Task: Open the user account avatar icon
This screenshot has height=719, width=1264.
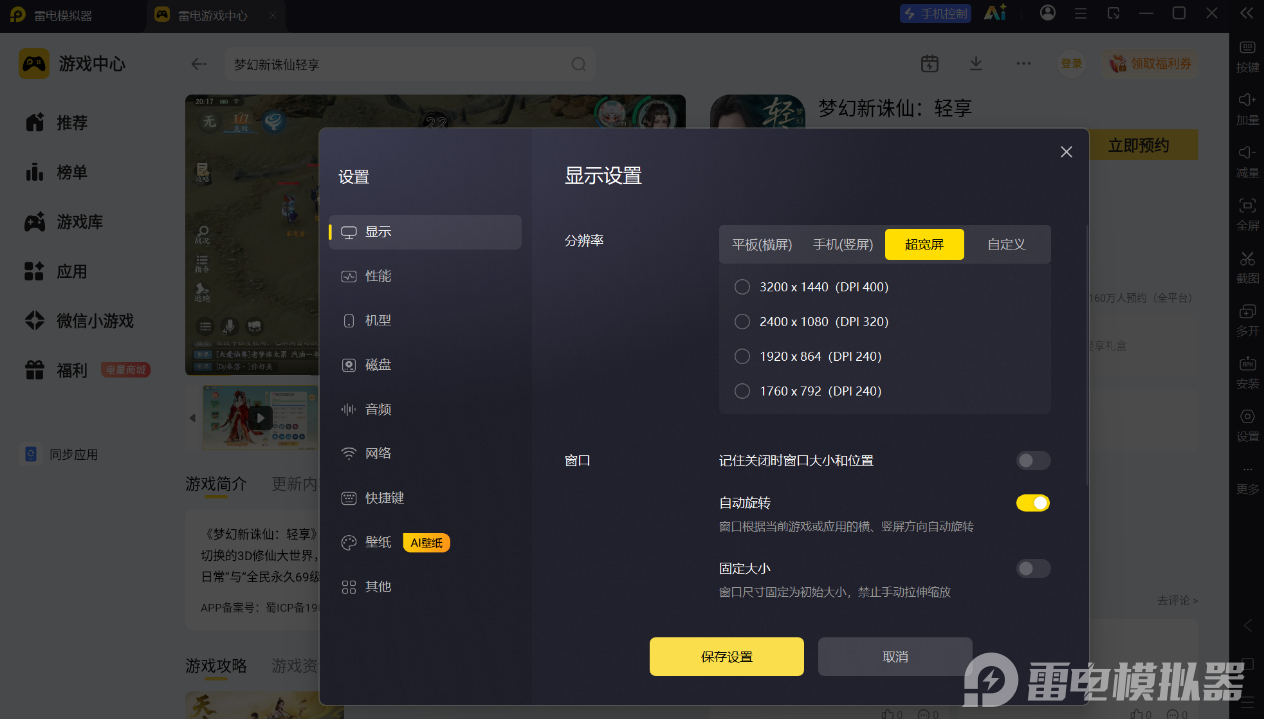Action: 1048,13
